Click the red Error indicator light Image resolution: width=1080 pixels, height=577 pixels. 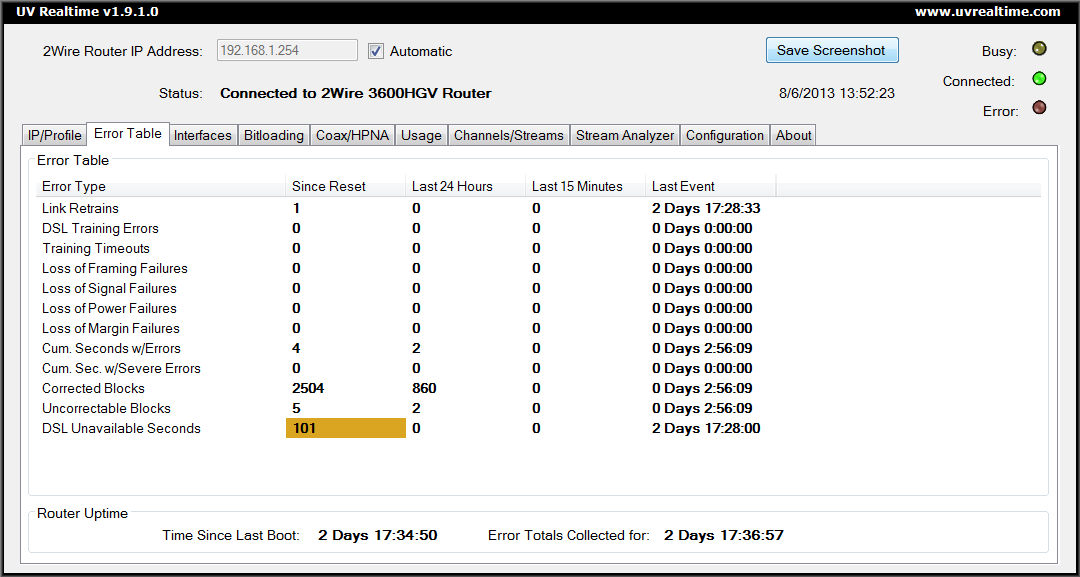coord(1039,109)
